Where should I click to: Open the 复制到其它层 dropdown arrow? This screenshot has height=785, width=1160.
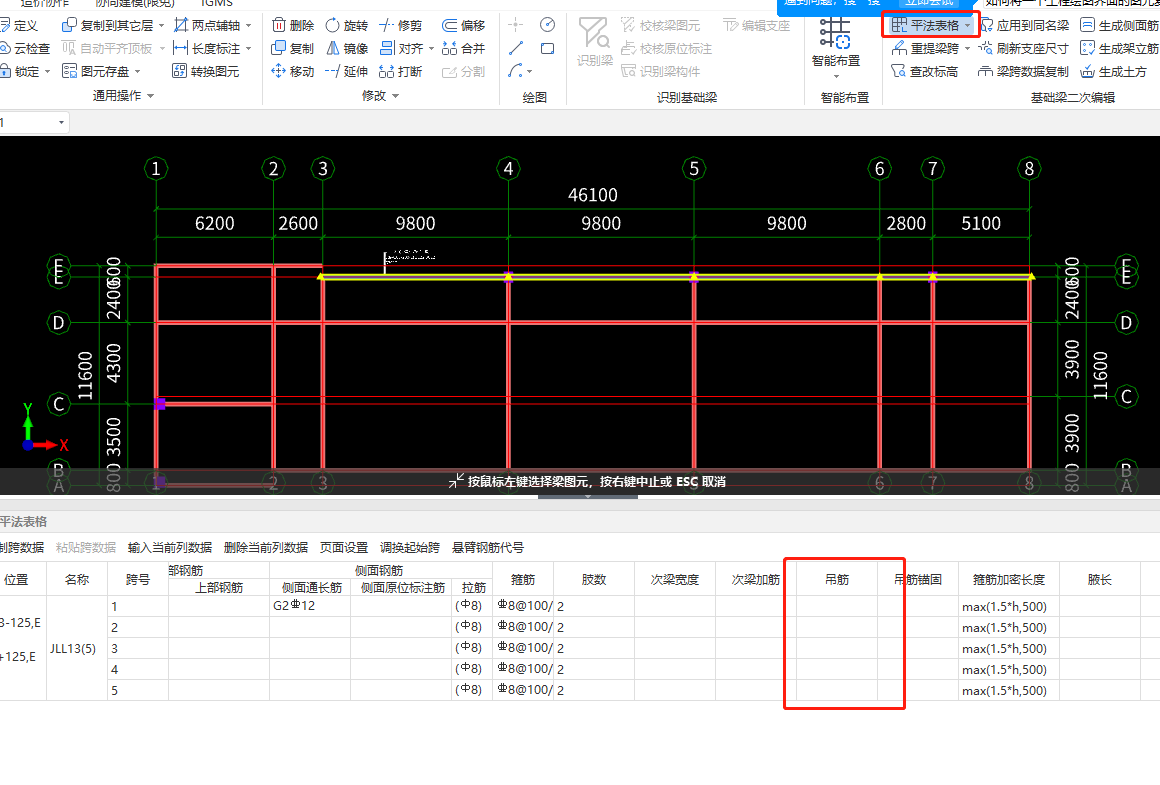point(161,26)
